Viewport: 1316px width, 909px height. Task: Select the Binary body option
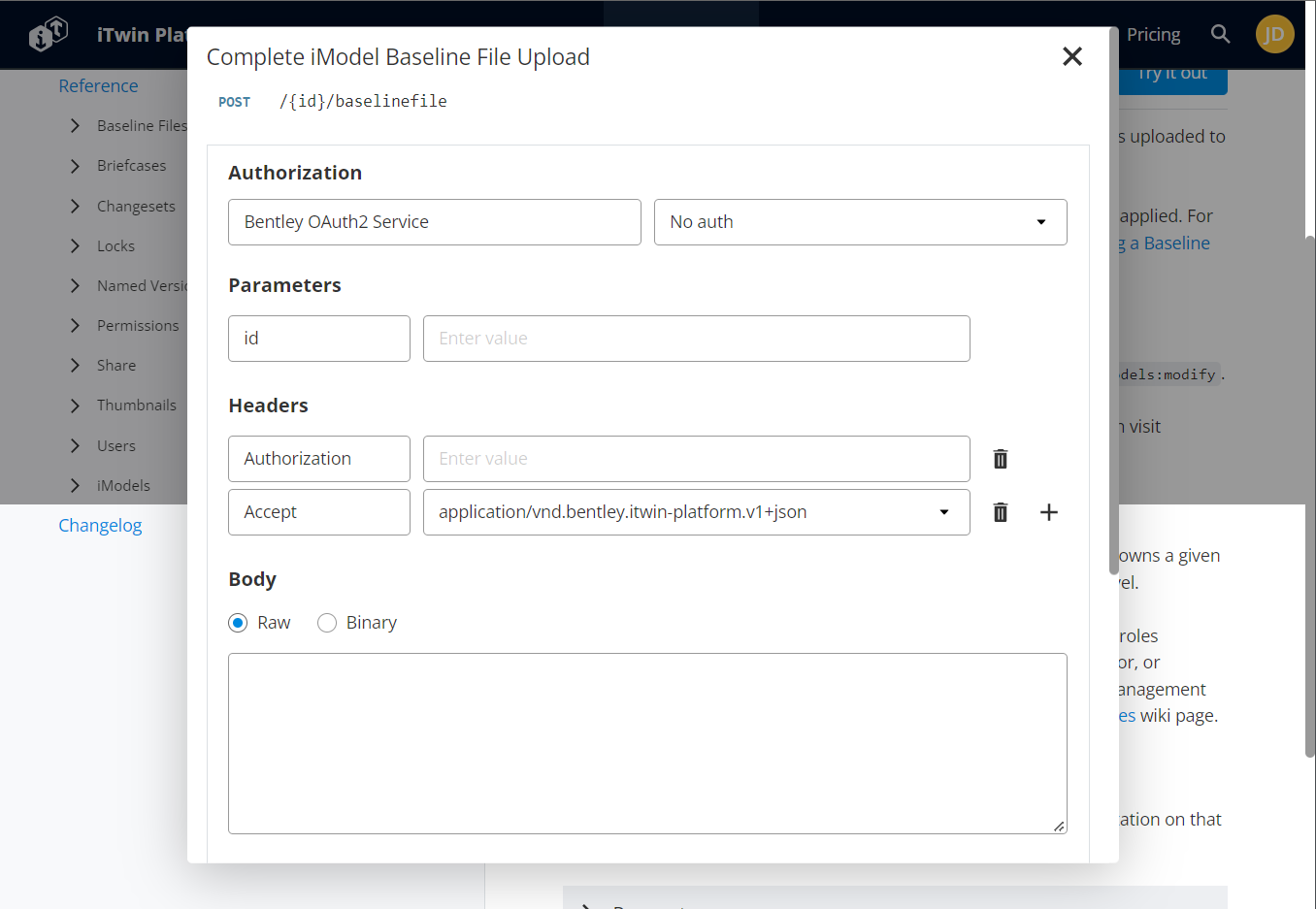pyautogui.click(x=327, y=622)
